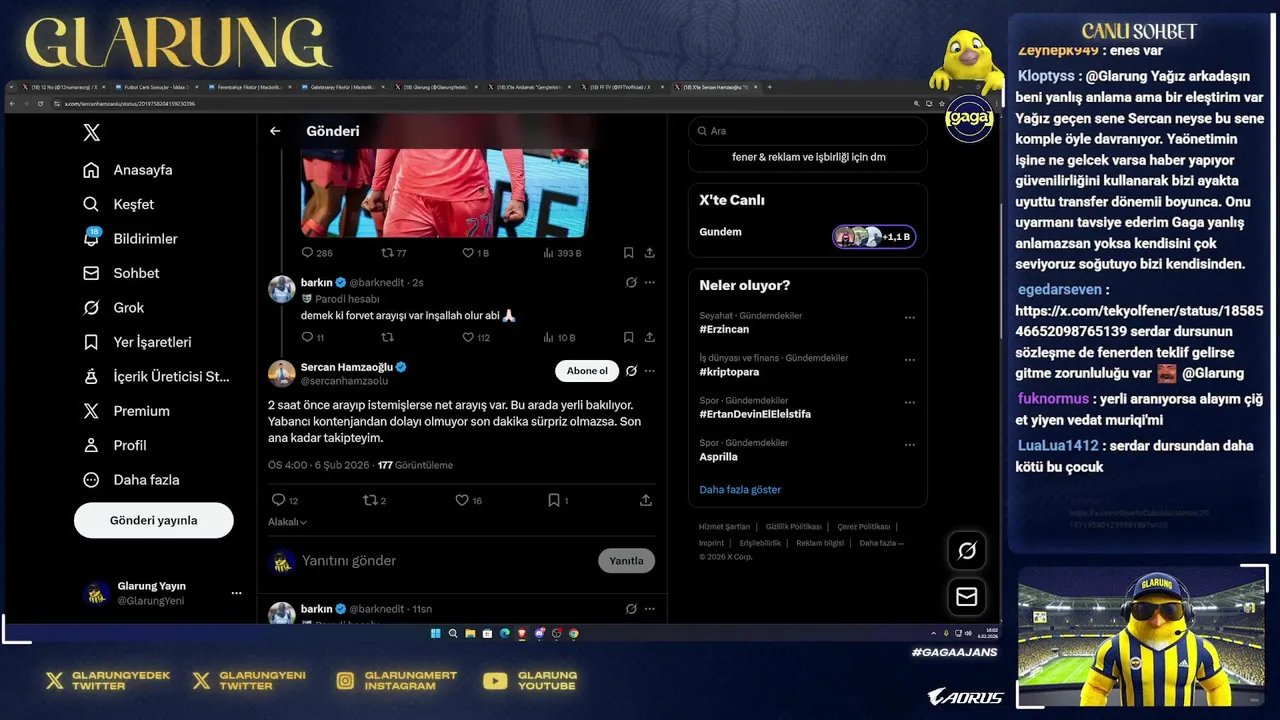The width and height of the screenshot is (1280, 720).
Task: Repost barkın's forvet arayışı reply
Action: 387,338
